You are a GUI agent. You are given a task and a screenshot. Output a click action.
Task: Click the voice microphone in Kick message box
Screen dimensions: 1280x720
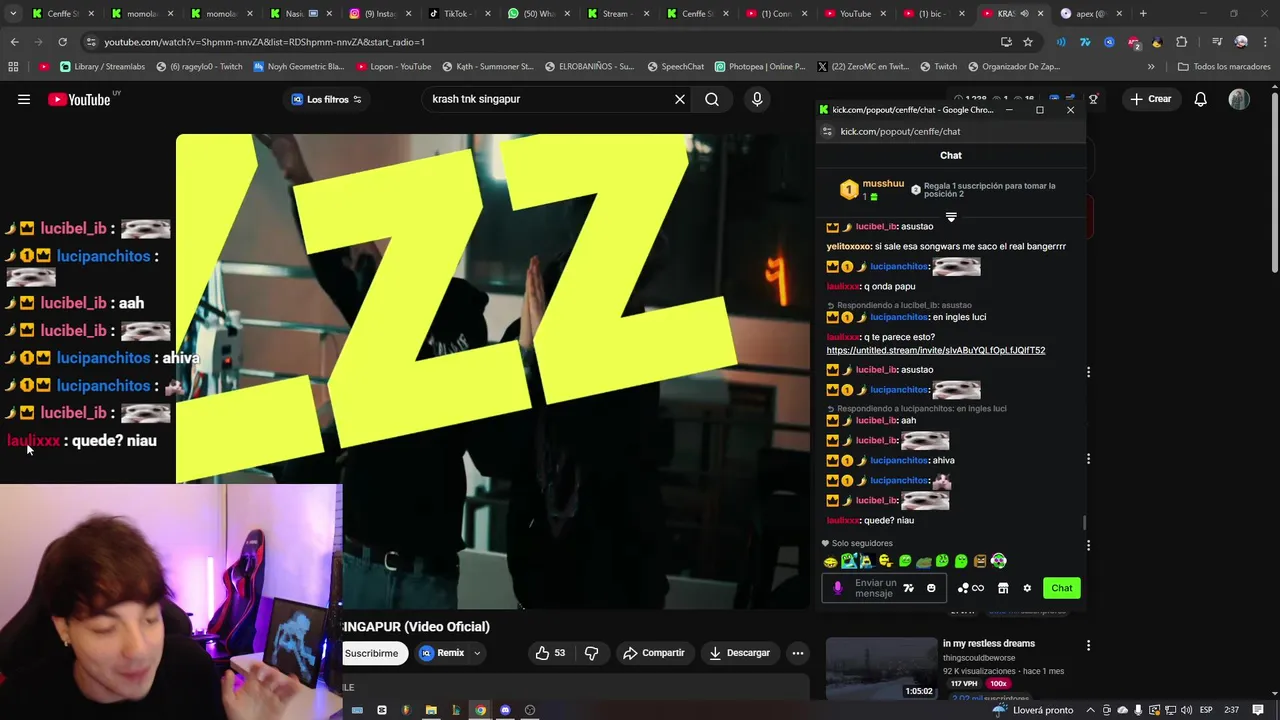click(838, 588)
